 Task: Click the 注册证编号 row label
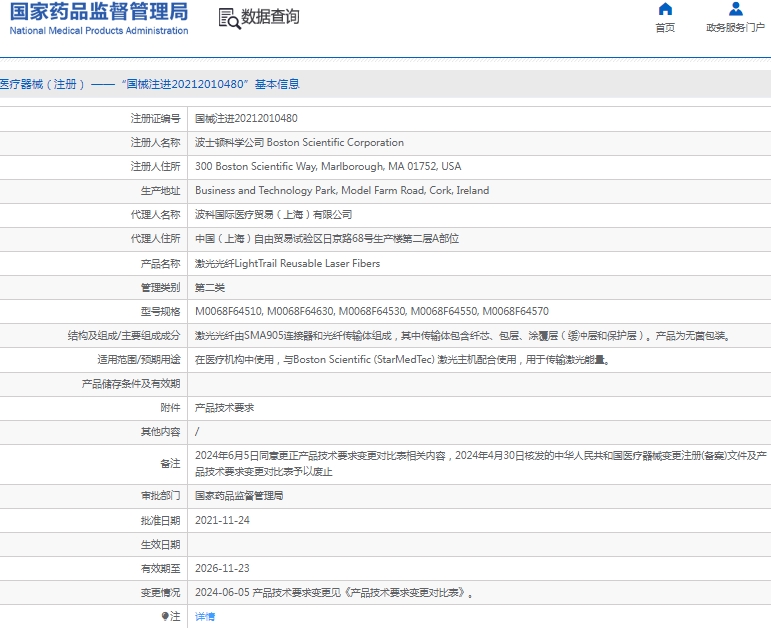[155, 119]
